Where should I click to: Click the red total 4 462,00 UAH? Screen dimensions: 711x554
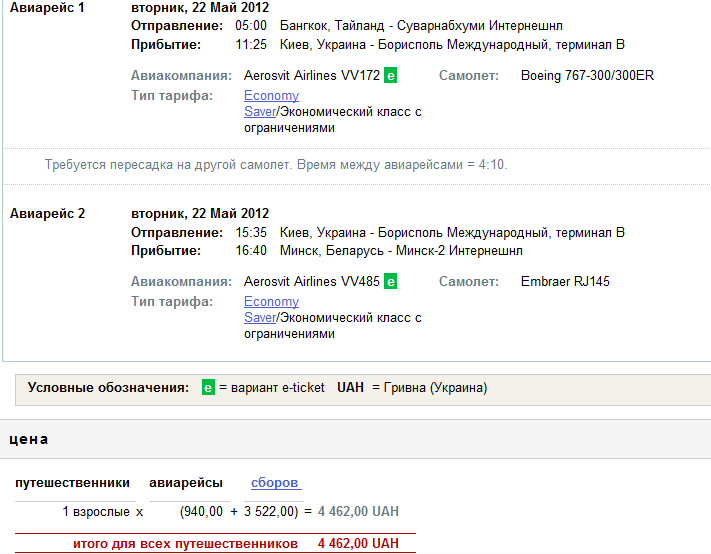click(x=358, y=543)
